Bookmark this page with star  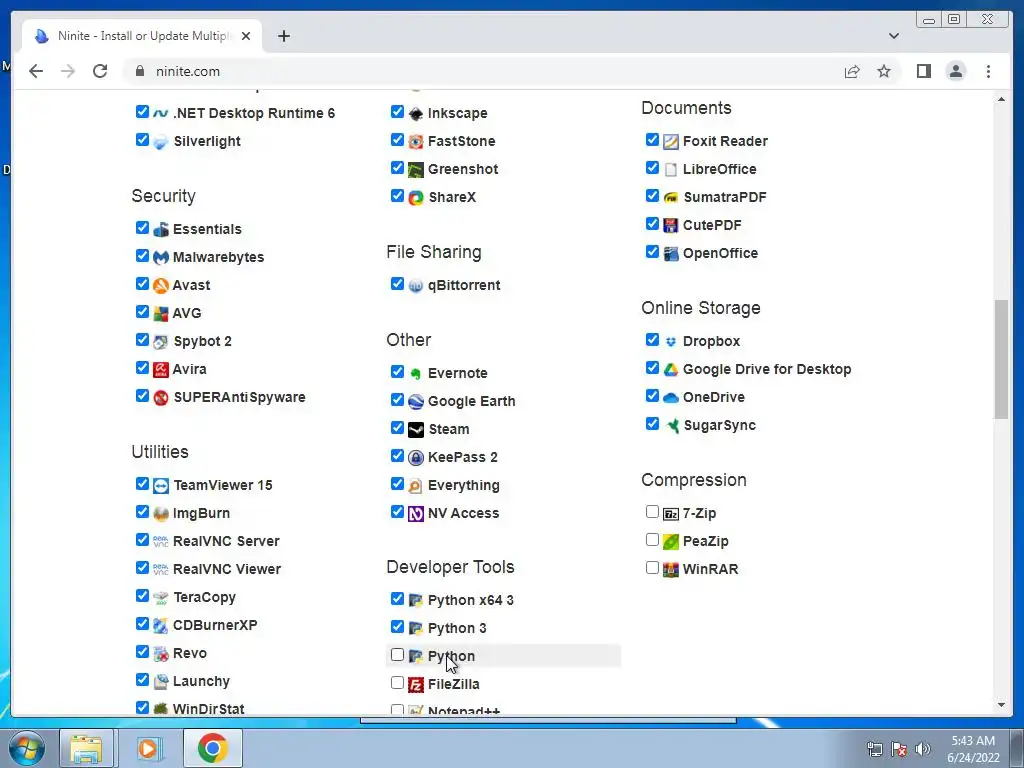(884, 71)
